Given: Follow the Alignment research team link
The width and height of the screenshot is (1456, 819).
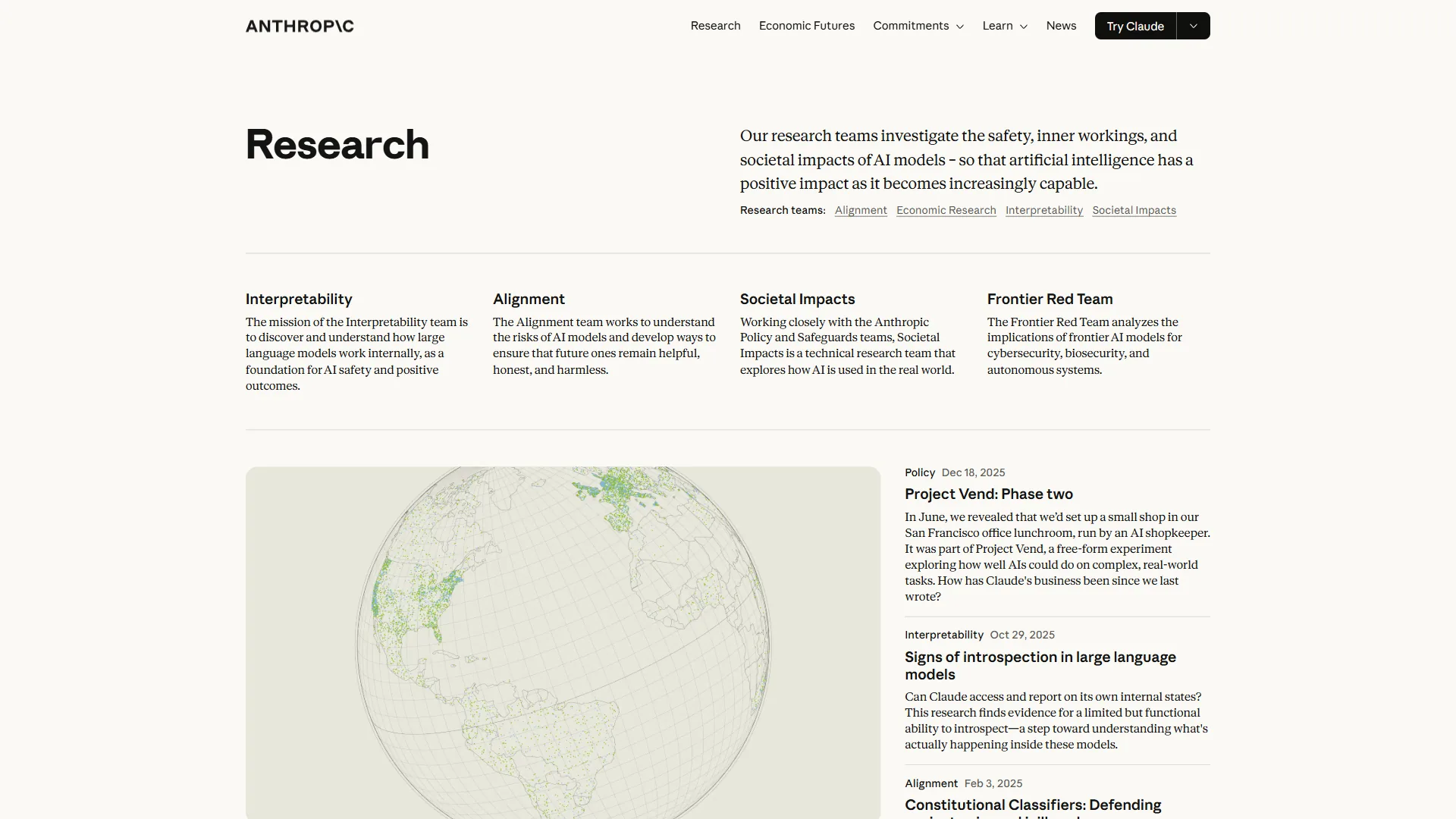Looking at the screenshot, I should tap(861, 210).
